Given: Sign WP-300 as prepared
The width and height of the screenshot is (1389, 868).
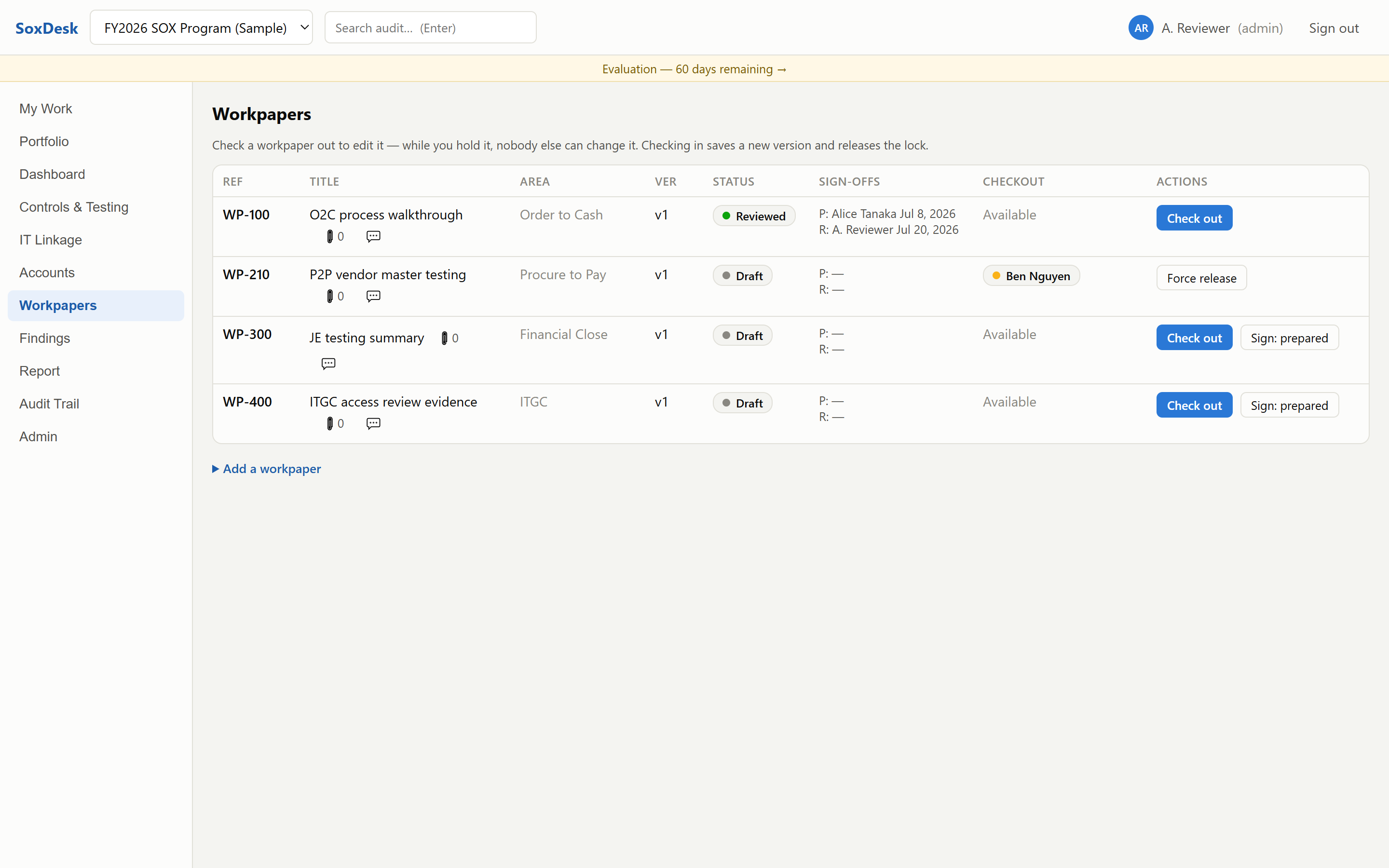Looking at the screenshot, I should (1289, 338).
